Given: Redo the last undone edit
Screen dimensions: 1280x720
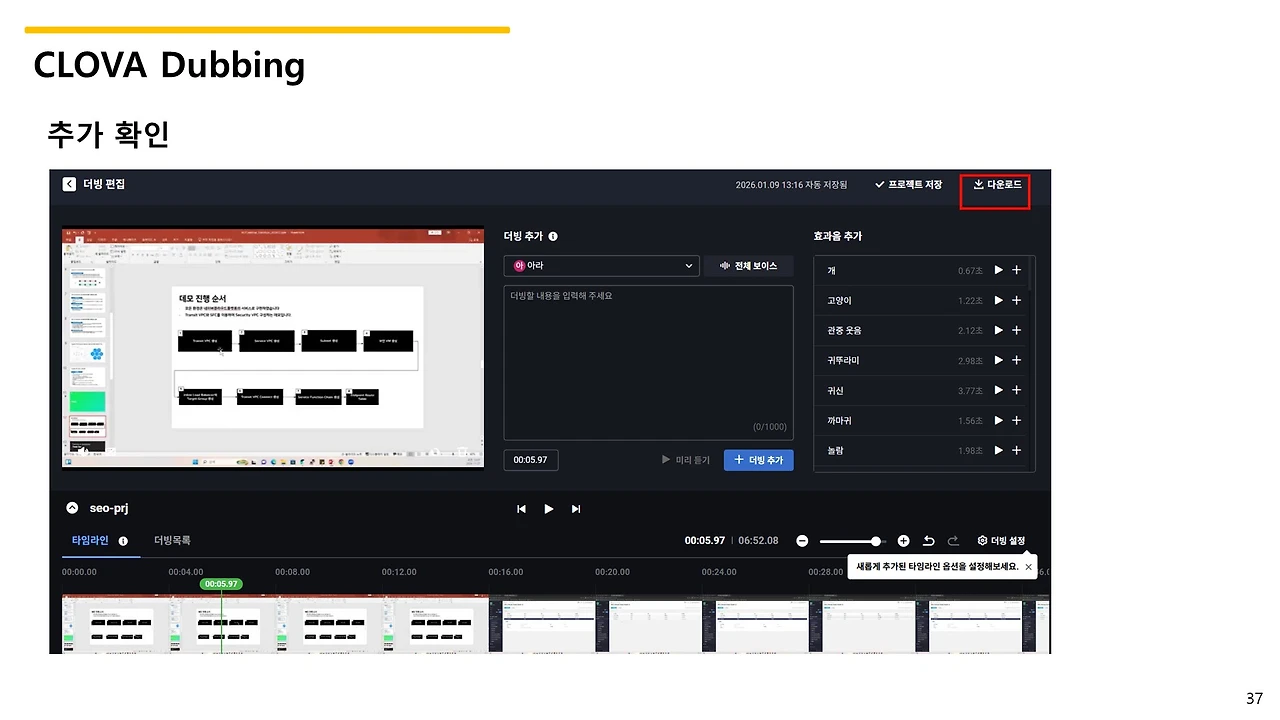Looking at the screenshot, I should coord(953,541).
